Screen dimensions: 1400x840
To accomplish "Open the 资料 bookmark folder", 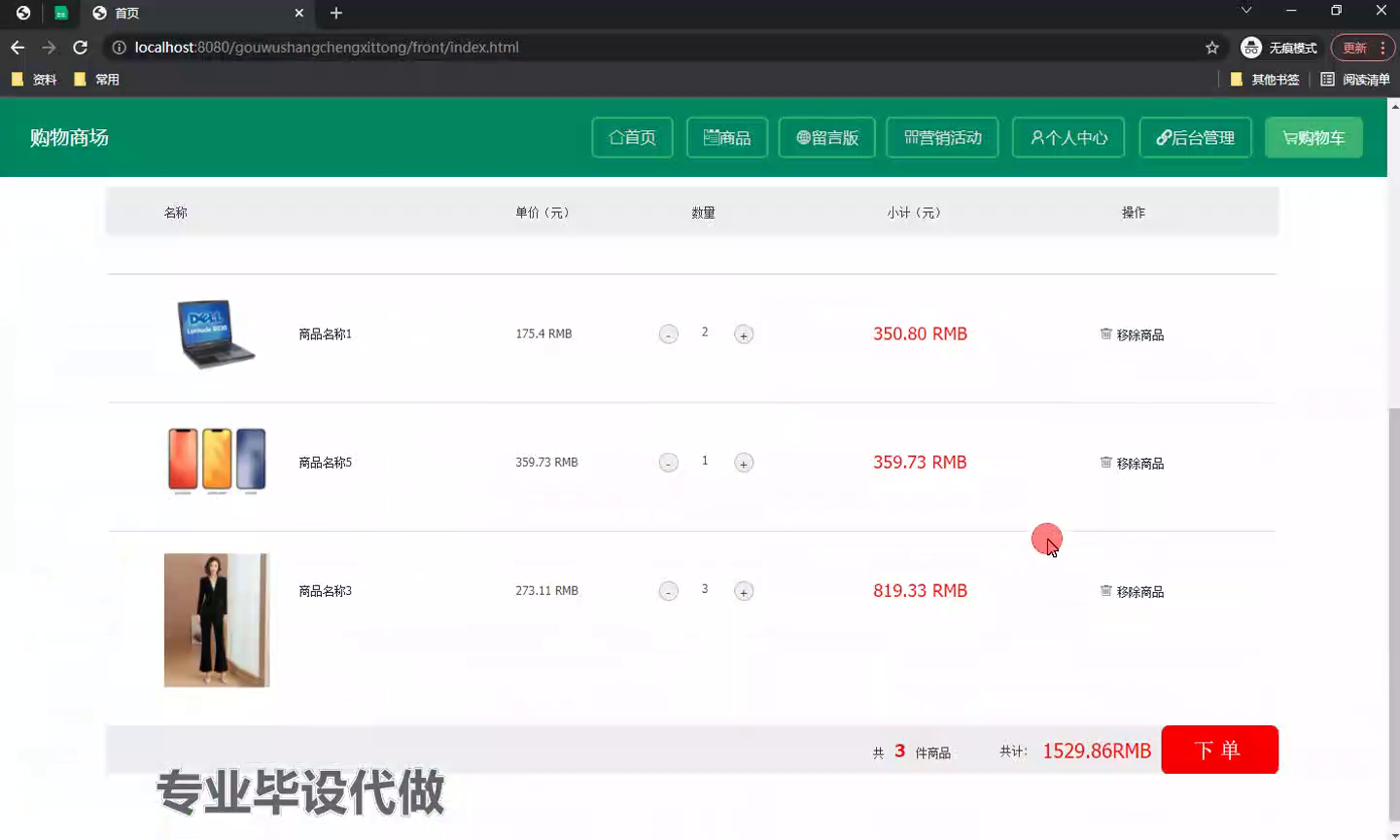I will pos(34,80).
